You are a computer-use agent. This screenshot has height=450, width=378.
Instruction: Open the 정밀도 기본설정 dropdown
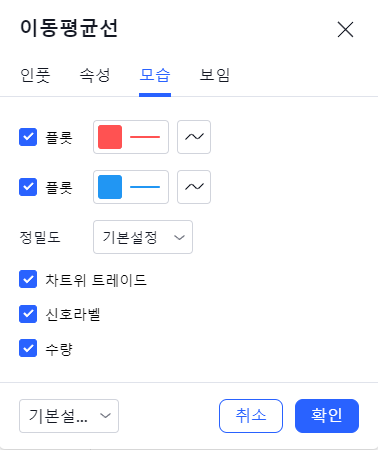[x=143, y=237]
